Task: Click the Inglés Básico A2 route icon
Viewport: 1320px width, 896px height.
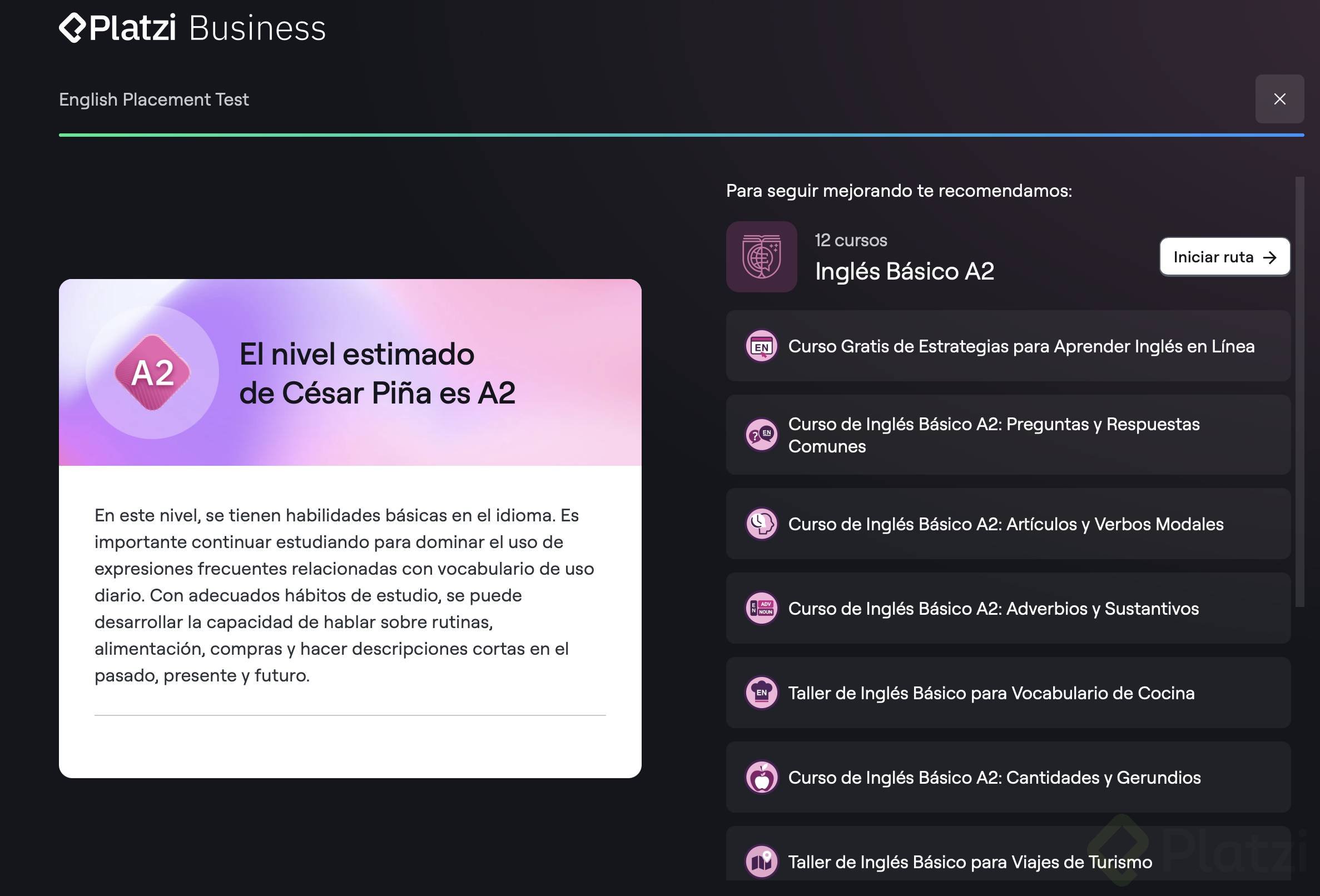Action: (x=761, y=257)
